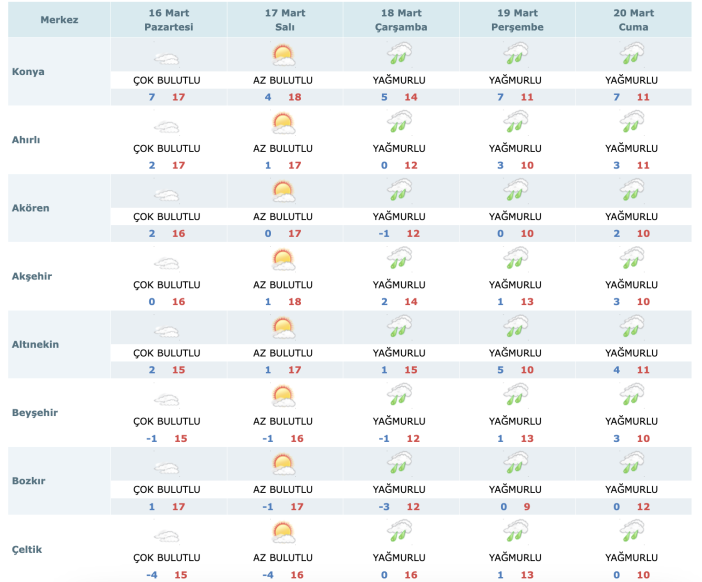The image size is (702, 582).
Task: Click Çeltik's rainy icon for 19 Mart
Action: pyautogui.click(x=516, y=531)
